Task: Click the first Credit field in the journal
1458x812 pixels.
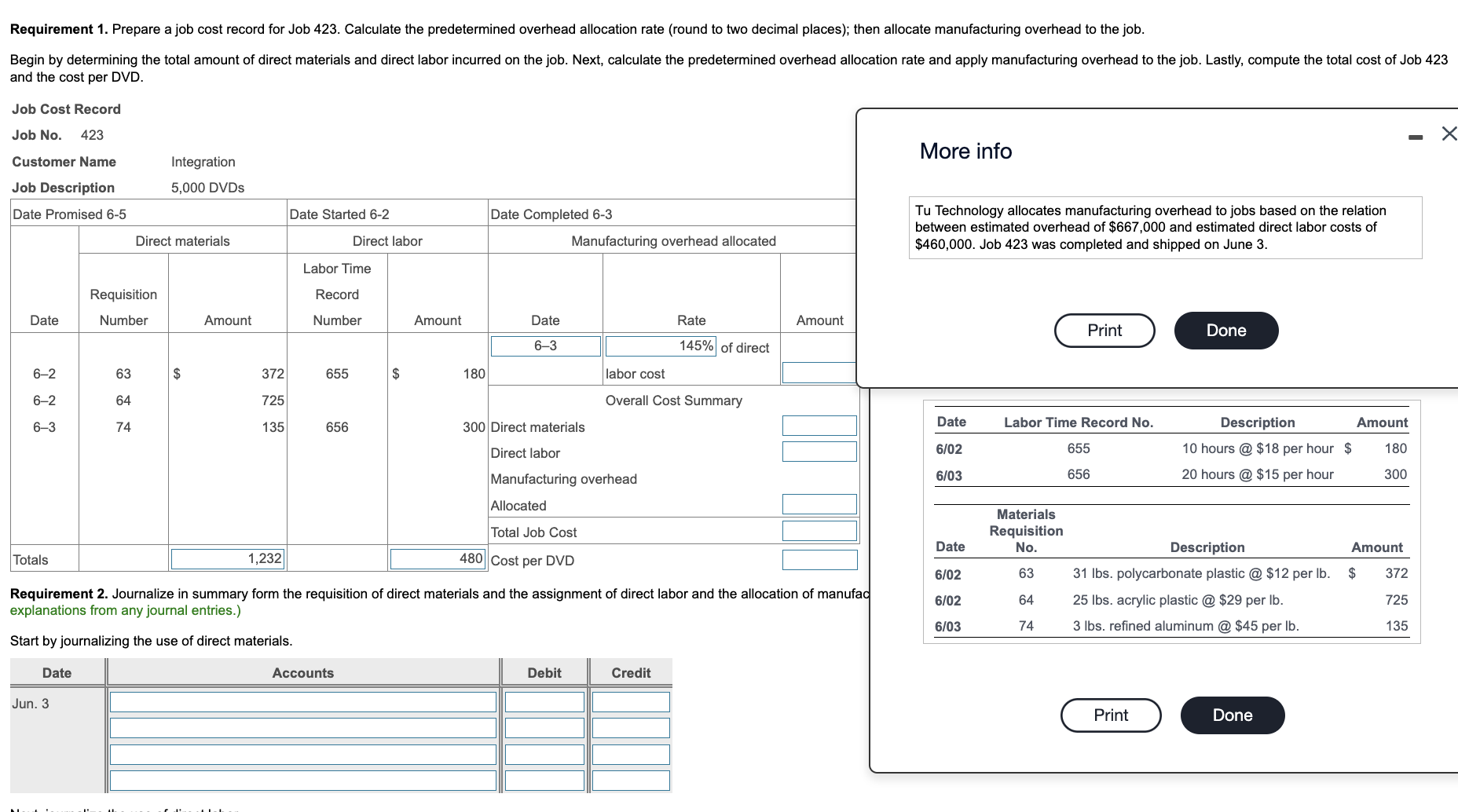Action: [x=630, y=701]
